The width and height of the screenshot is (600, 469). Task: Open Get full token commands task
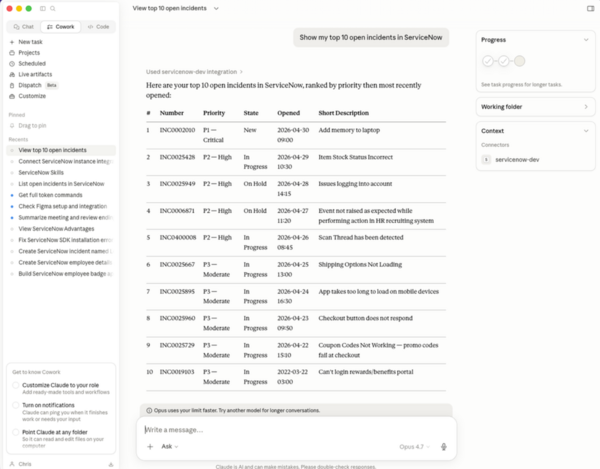point(61,195)
